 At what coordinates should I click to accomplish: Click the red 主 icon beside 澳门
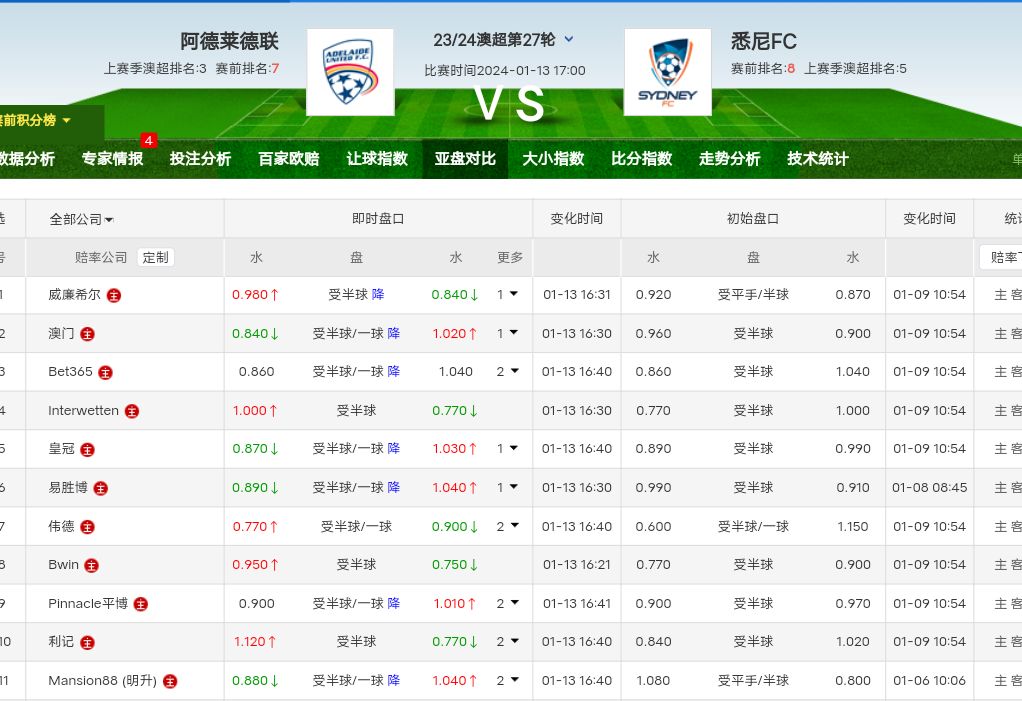click(x=88, y=334)
